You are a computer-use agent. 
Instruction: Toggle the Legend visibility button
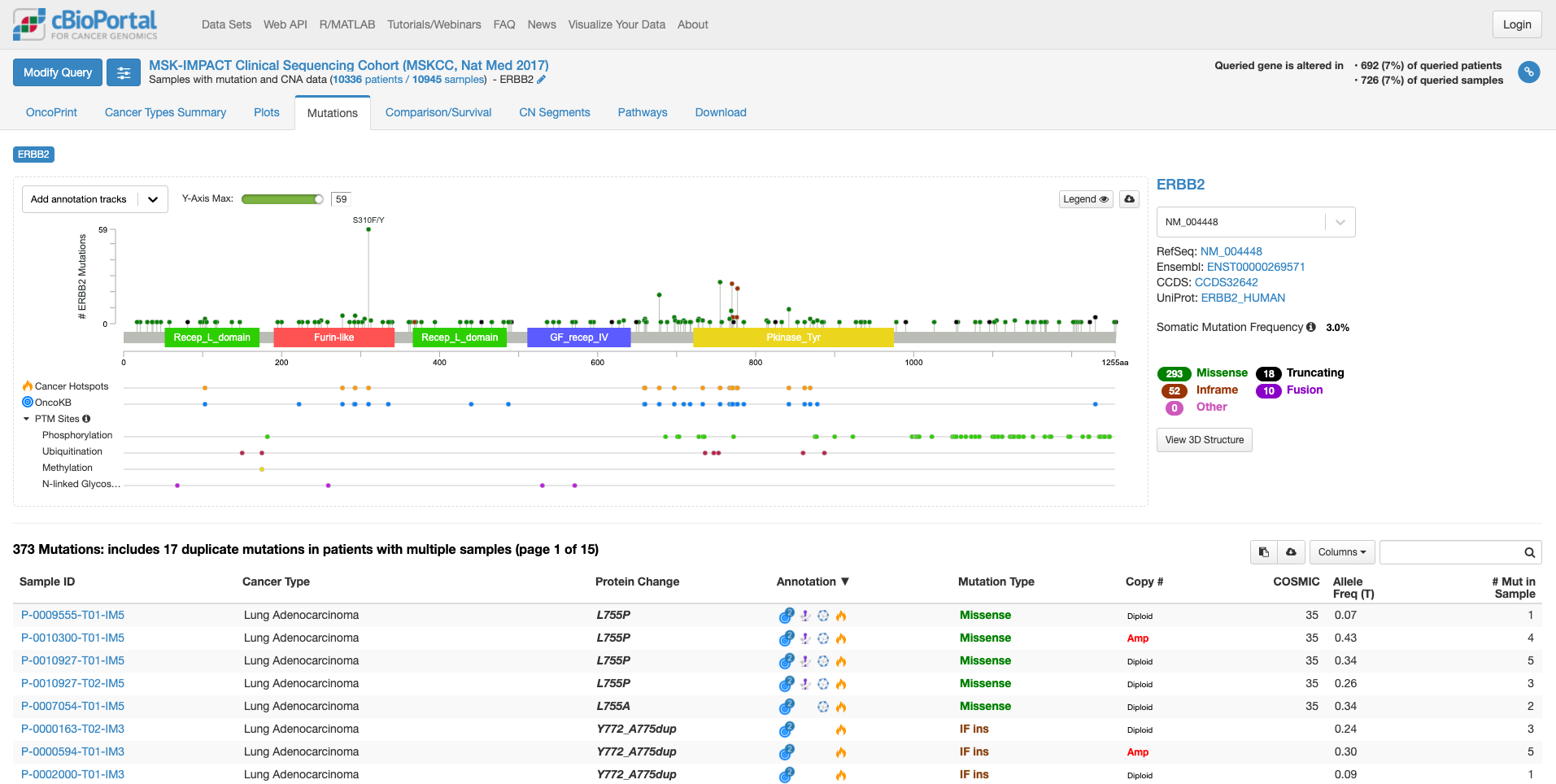coord(1085,199)
